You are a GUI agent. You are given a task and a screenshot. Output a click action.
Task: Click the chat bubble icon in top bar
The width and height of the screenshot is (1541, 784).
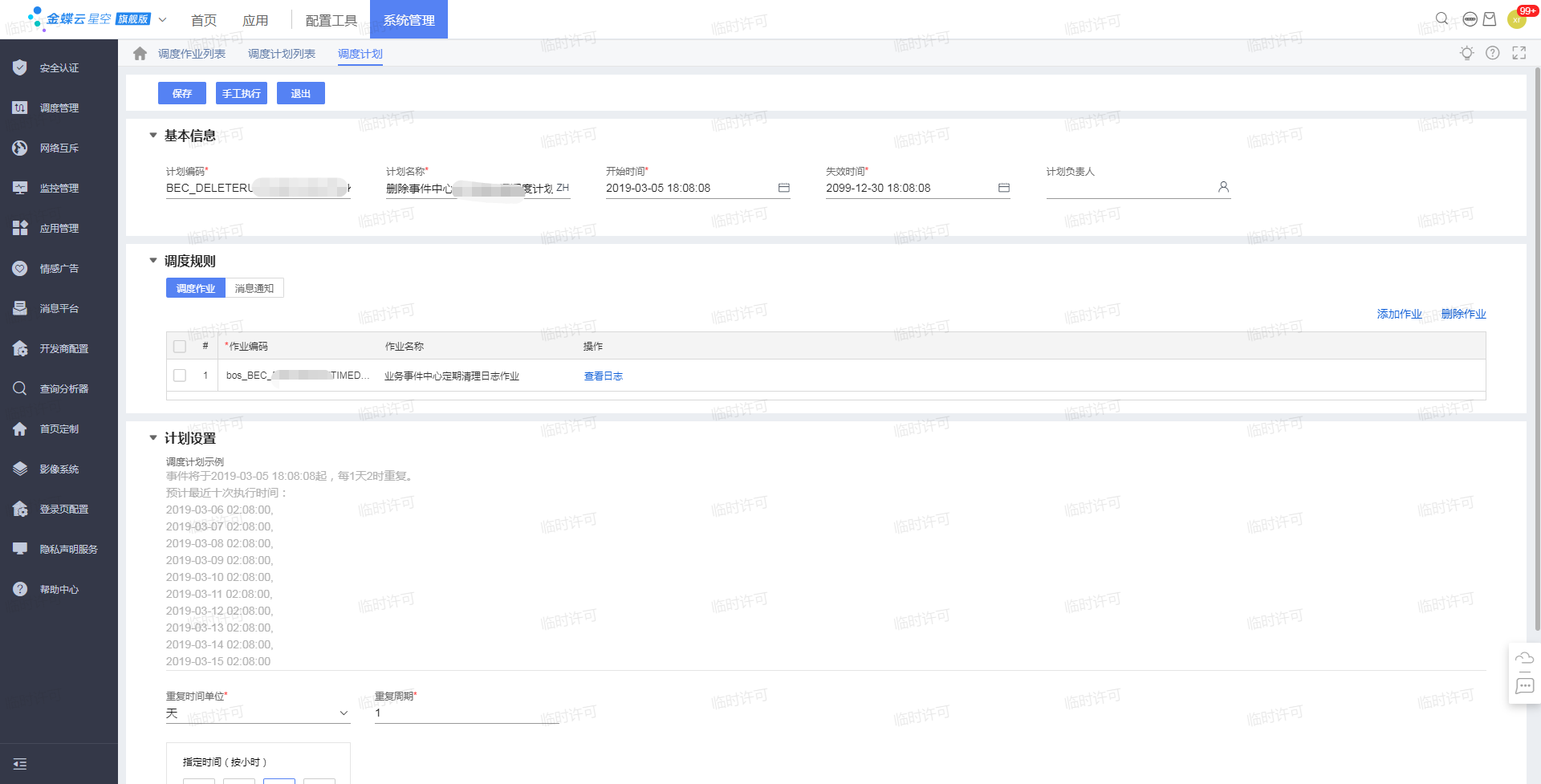pyautogui.click(x=1470, y=19)
